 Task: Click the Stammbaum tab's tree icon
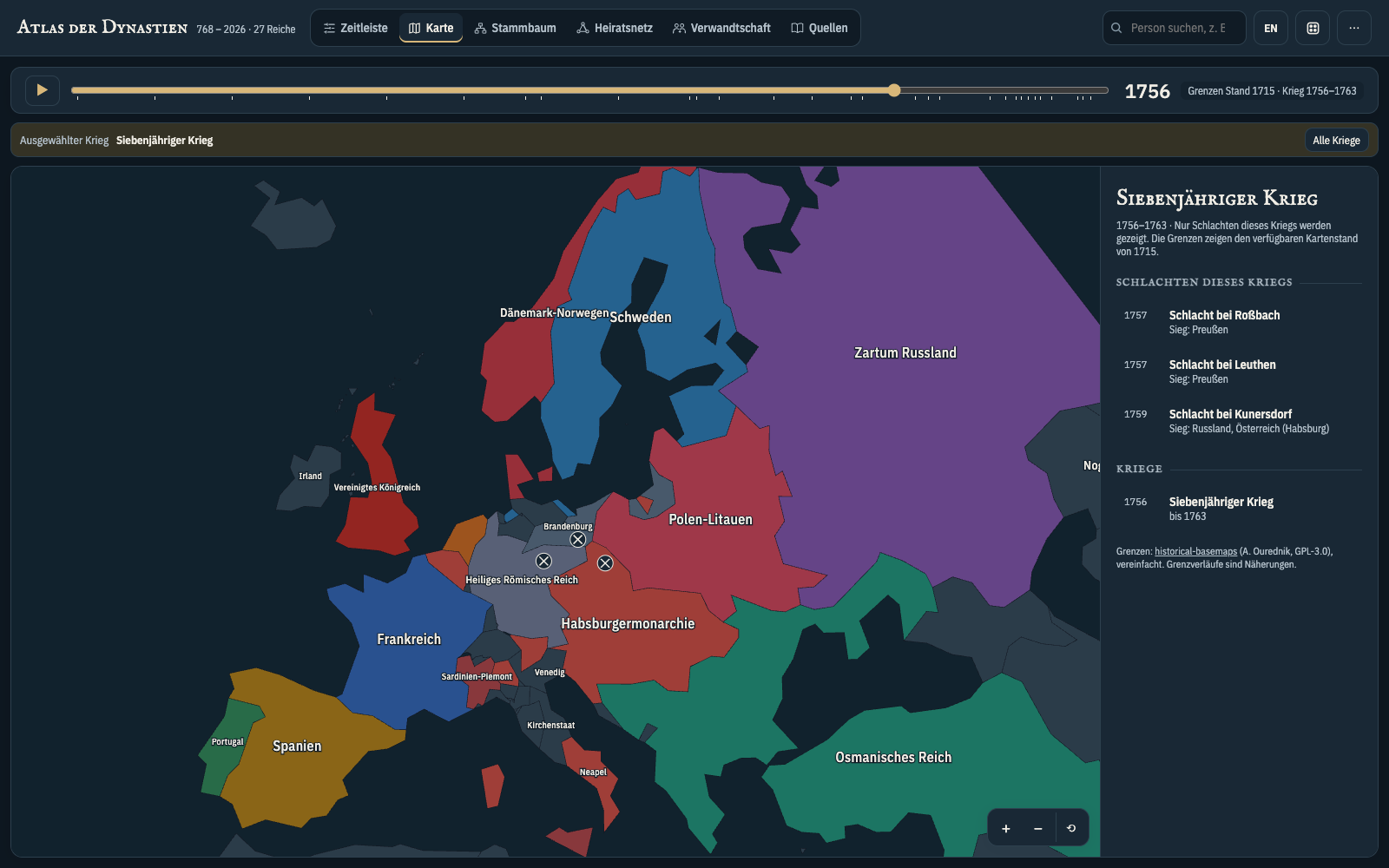[x=480, y=29]
